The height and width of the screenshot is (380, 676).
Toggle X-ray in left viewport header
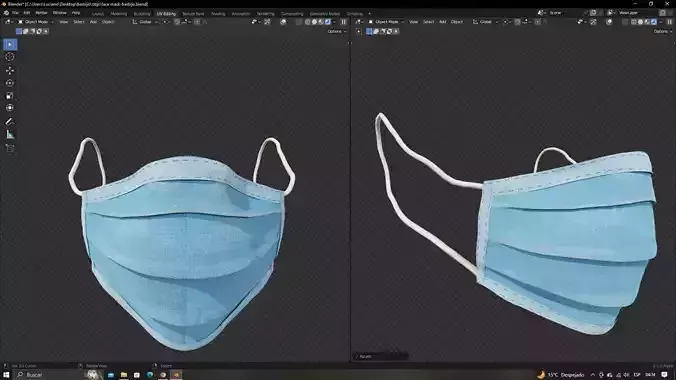[x=299, y=22]
